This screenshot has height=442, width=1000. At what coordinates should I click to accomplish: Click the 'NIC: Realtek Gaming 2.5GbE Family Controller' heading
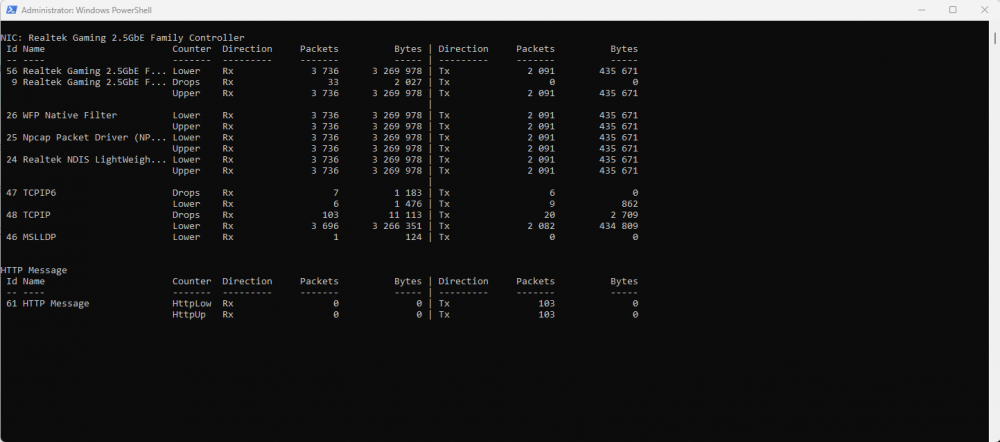pyautogui.click(x=122, y=37)
